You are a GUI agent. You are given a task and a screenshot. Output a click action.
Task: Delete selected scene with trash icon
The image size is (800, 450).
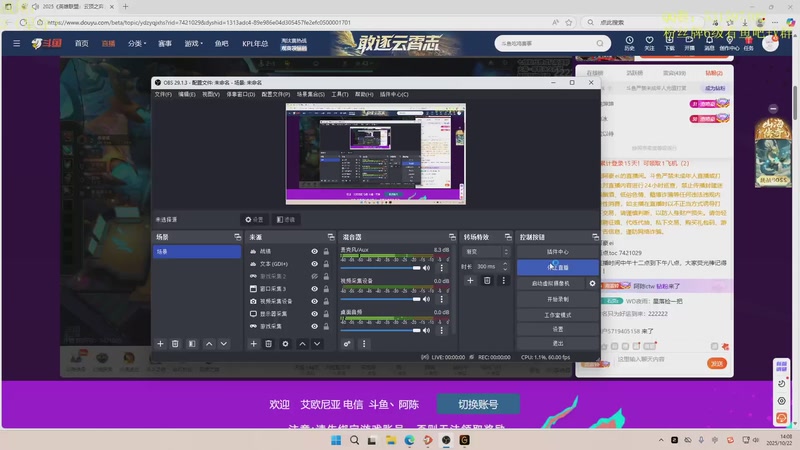[x=175, y=344]
